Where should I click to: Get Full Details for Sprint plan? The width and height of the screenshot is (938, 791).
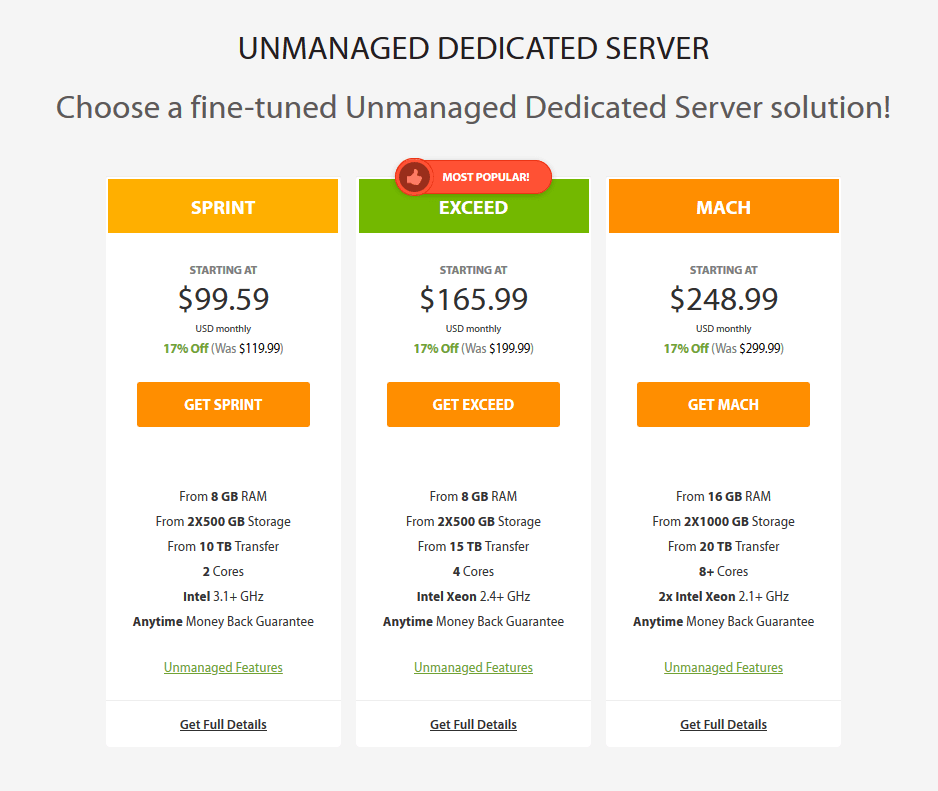[x=223, y=724]
